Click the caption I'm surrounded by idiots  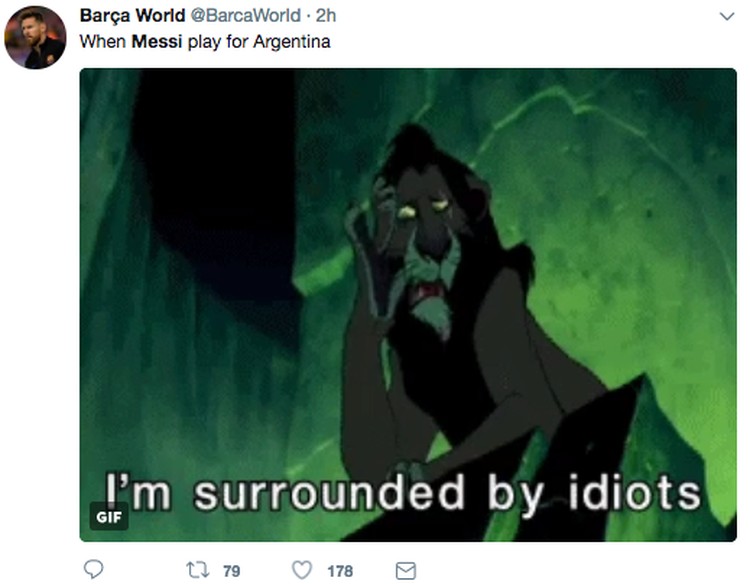click(403, 494)
